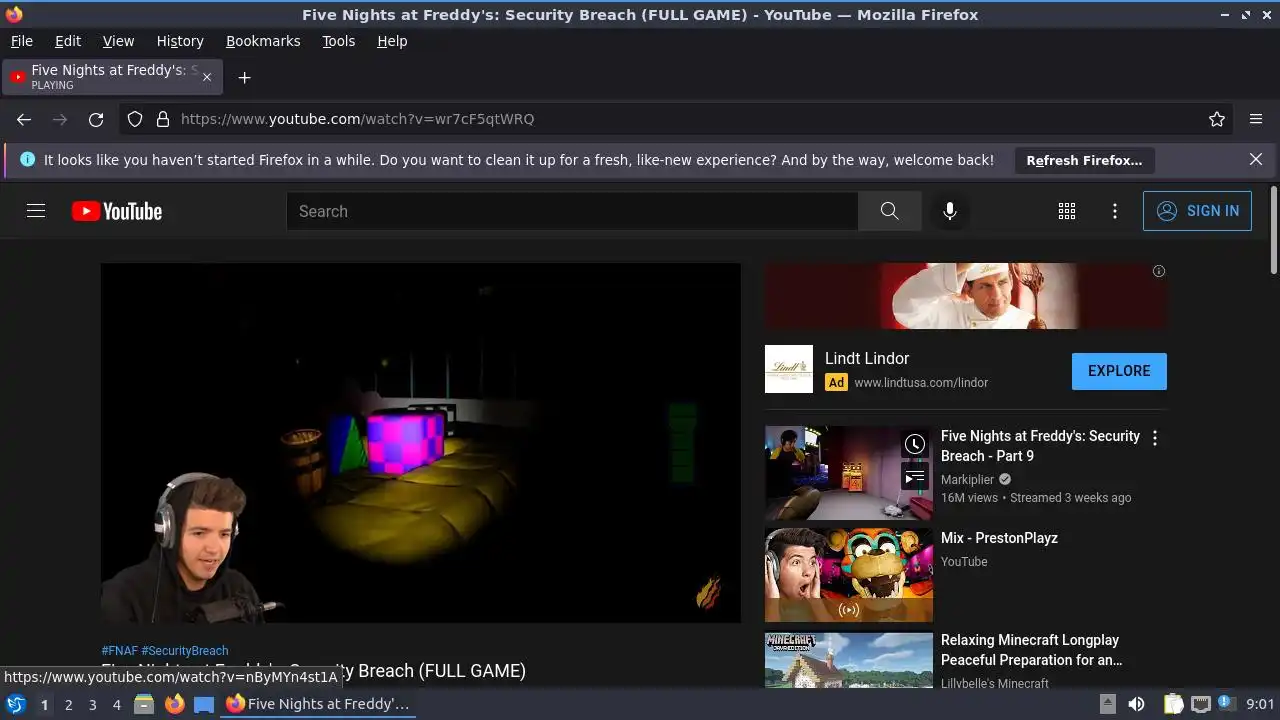Start voice search with the microphone
Viewport: 1280px width, 720px height.
(950, 211)
